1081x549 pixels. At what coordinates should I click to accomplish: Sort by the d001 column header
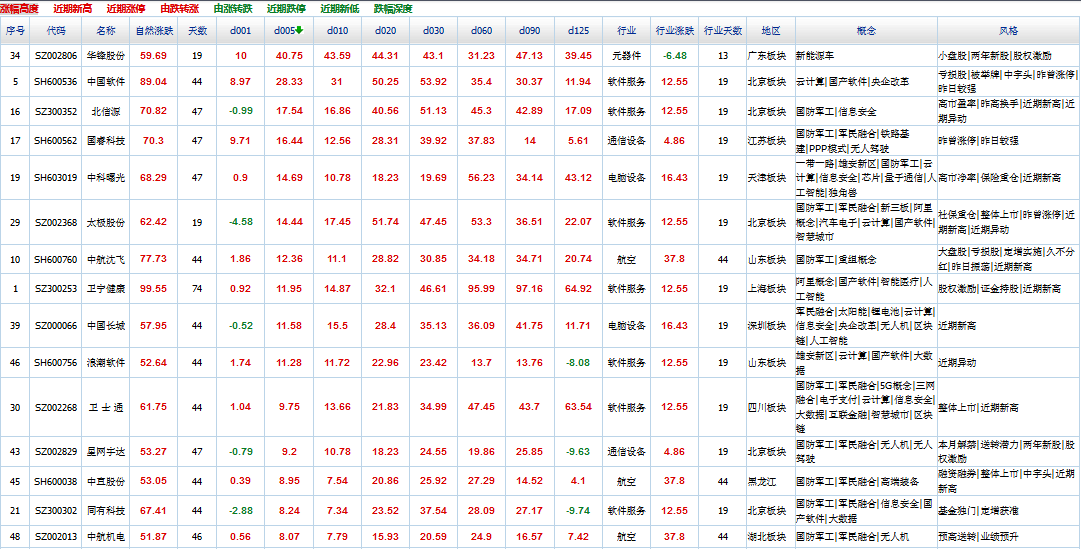(x=241, y=31)
